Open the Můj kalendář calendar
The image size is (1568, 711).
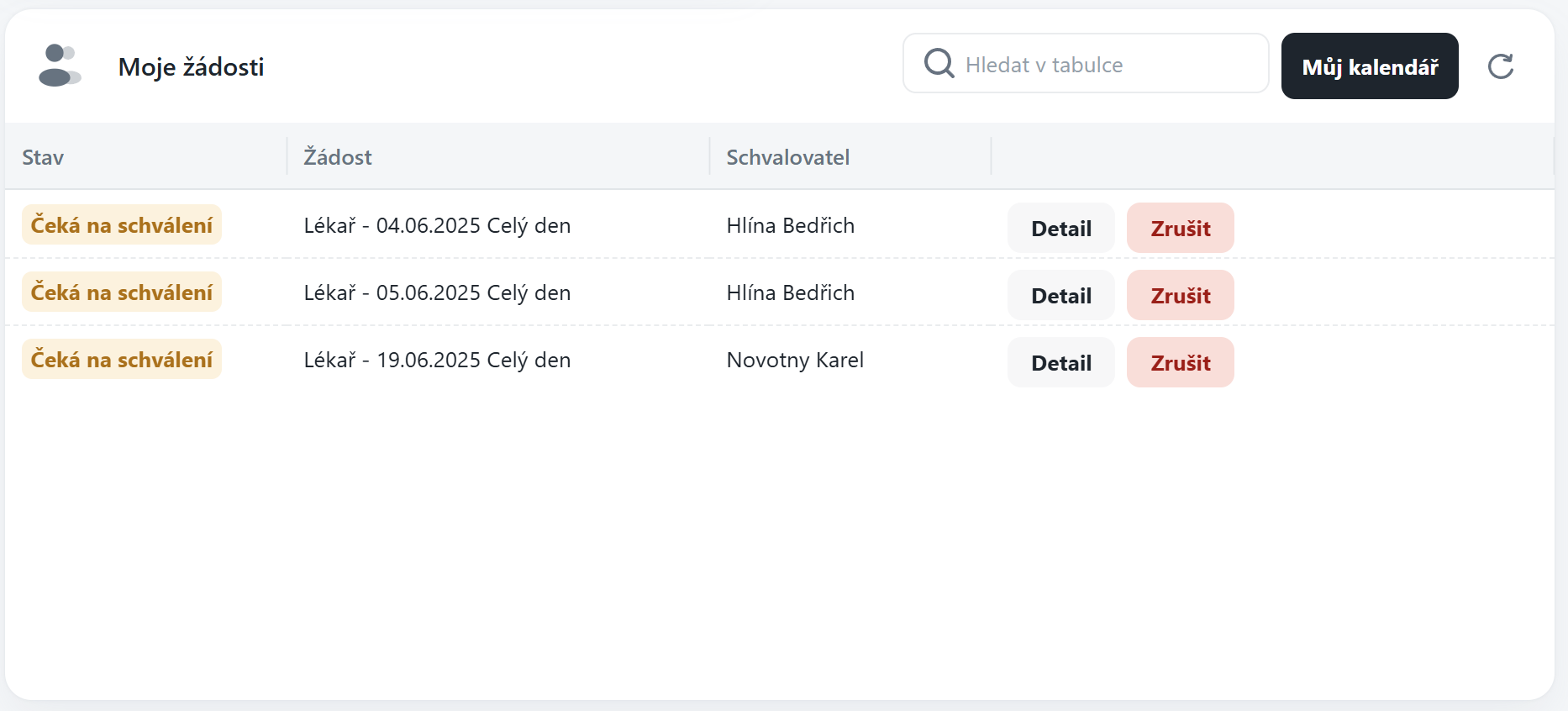1369,66
